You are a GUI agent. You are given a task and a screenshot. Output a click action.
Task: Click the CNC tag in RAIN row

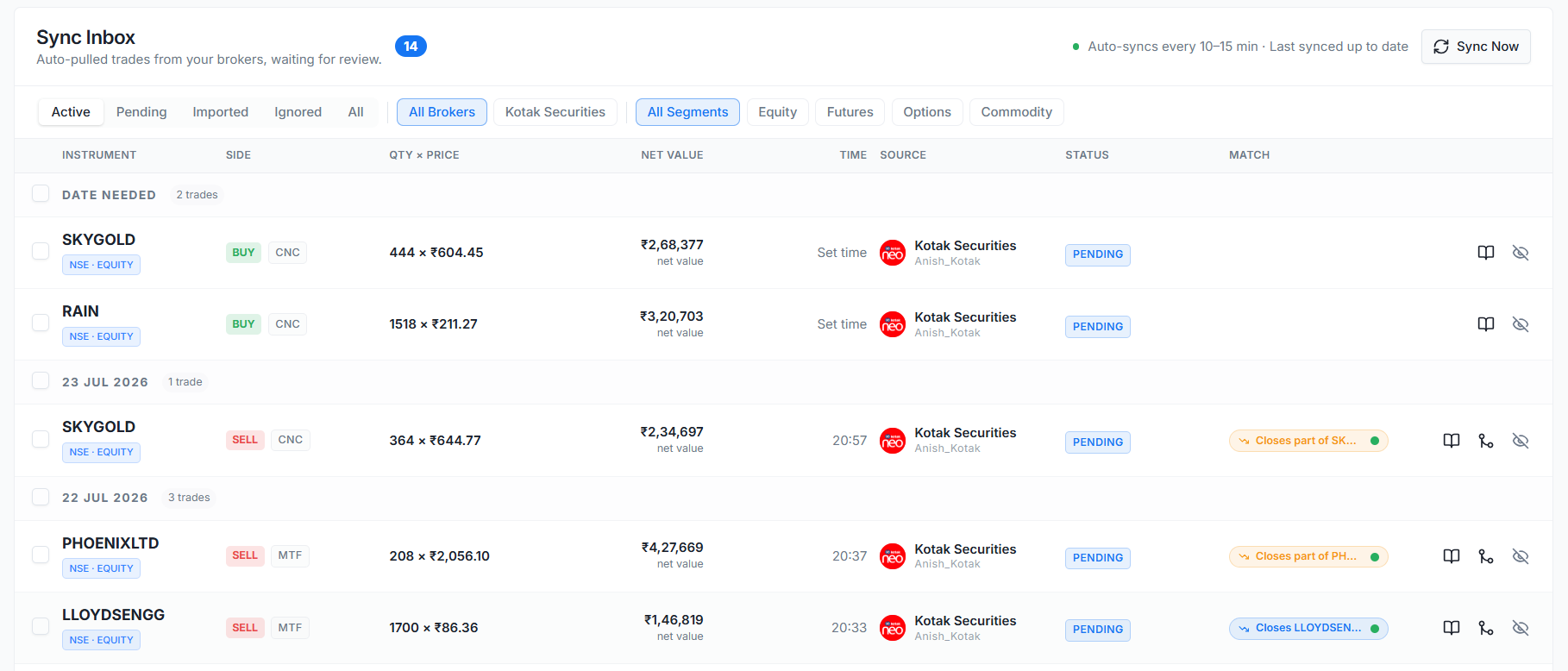tap(287, 324)
